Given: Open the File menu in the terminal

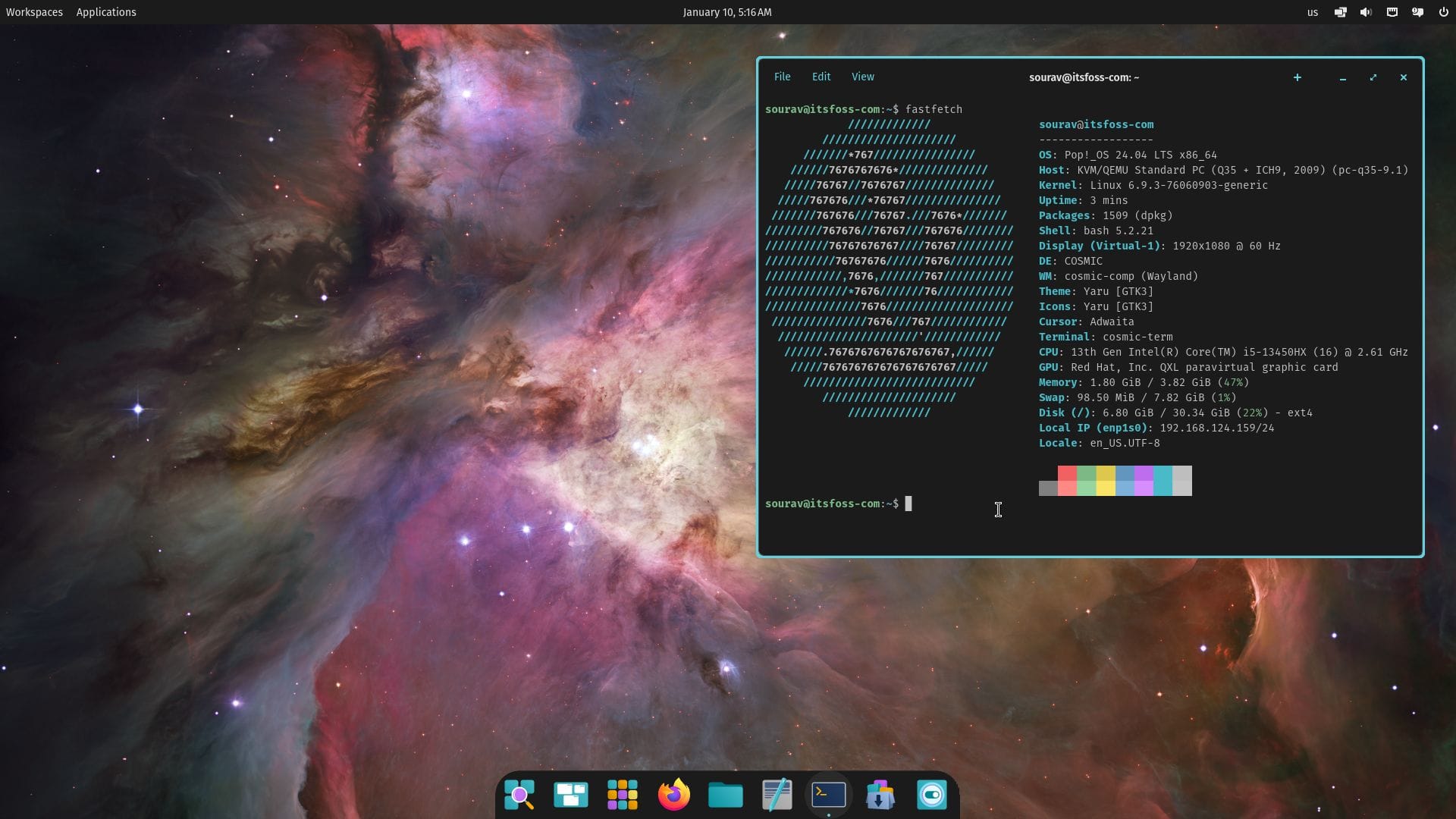Looking at the screenshot, I should click(x=782, y=77).
